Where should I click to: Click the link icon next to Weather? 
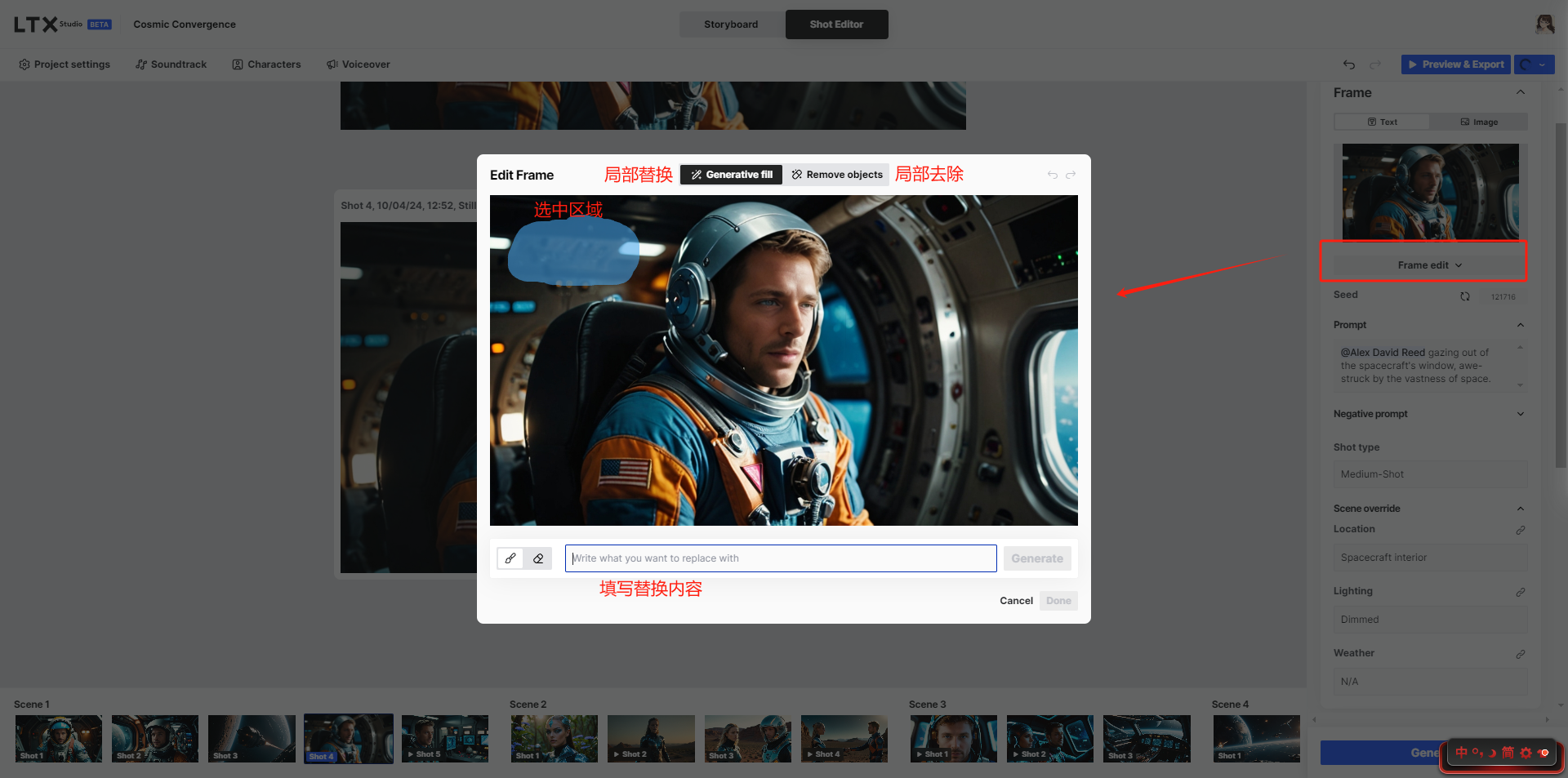pyautogui.click(x=1521, y=654)
